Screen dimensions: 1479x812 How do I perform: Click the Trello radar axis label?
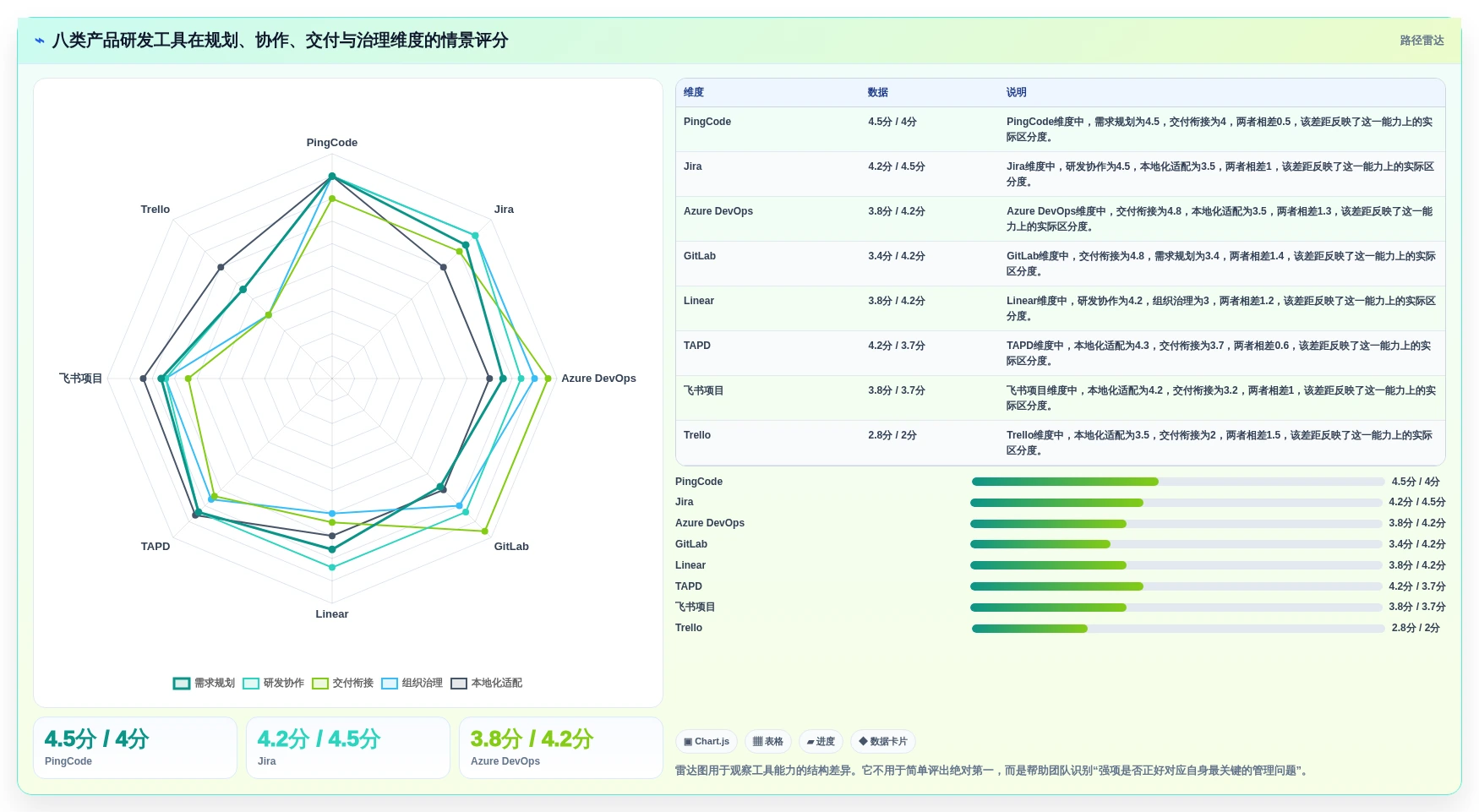point(156,210)
